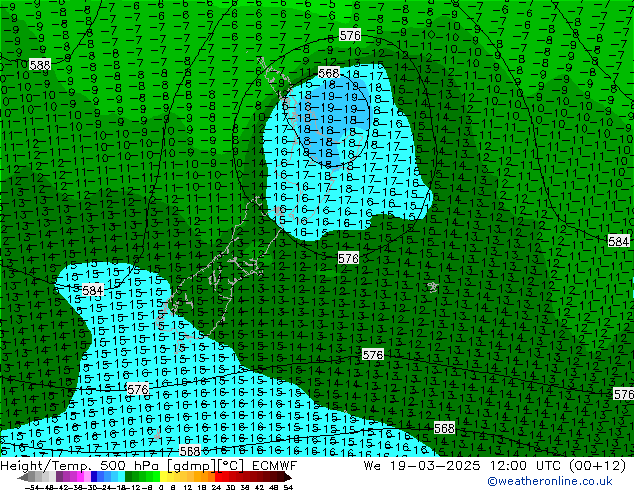Click the 588 contour height label
Image resolution: width=634 pixels, height=490 pixels.
40,65
